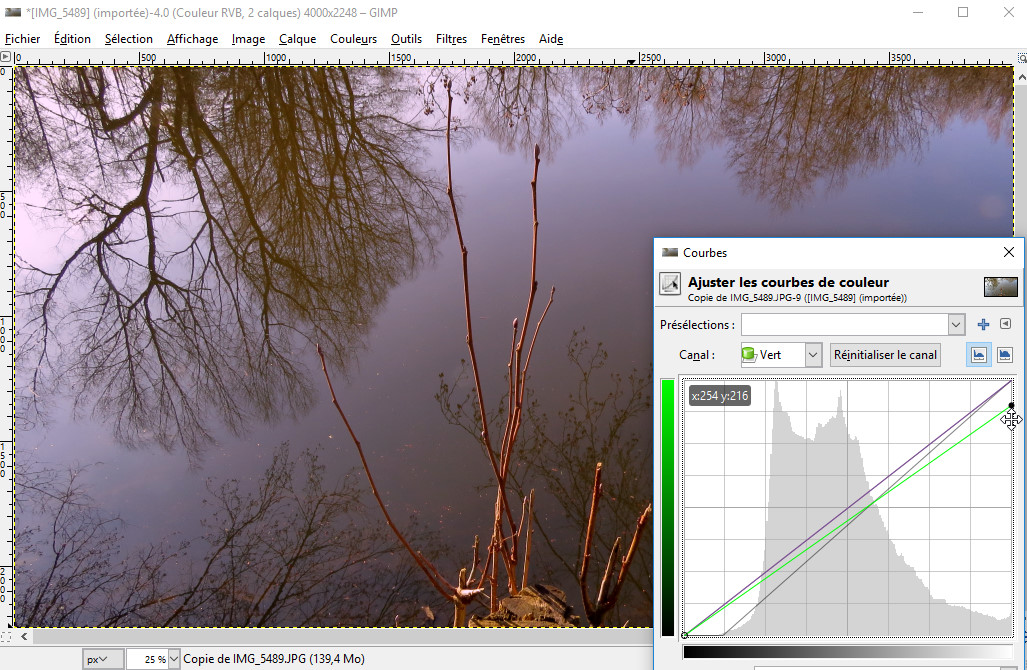Click the blue plus to save preset
This screenshot has height=670, width=1027.
(x=983, y=324)
